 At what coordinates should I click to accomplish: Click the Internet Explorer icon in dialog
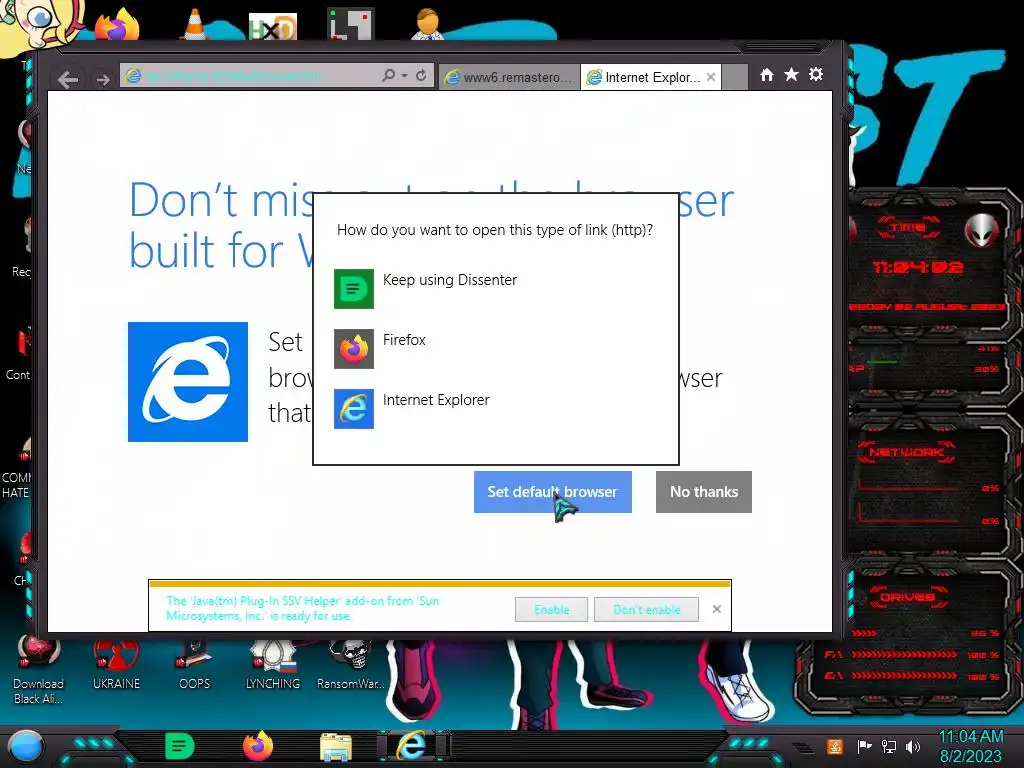354,409
